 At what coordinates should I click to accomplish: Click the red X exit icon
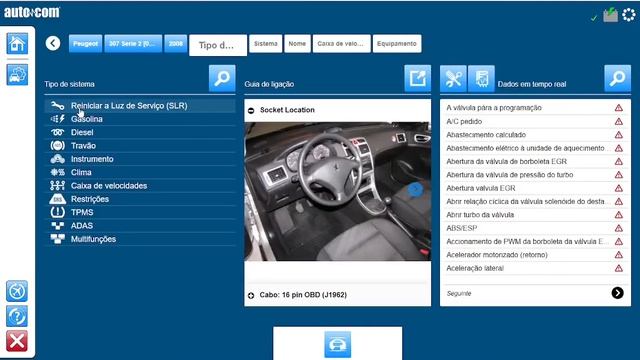17,341
